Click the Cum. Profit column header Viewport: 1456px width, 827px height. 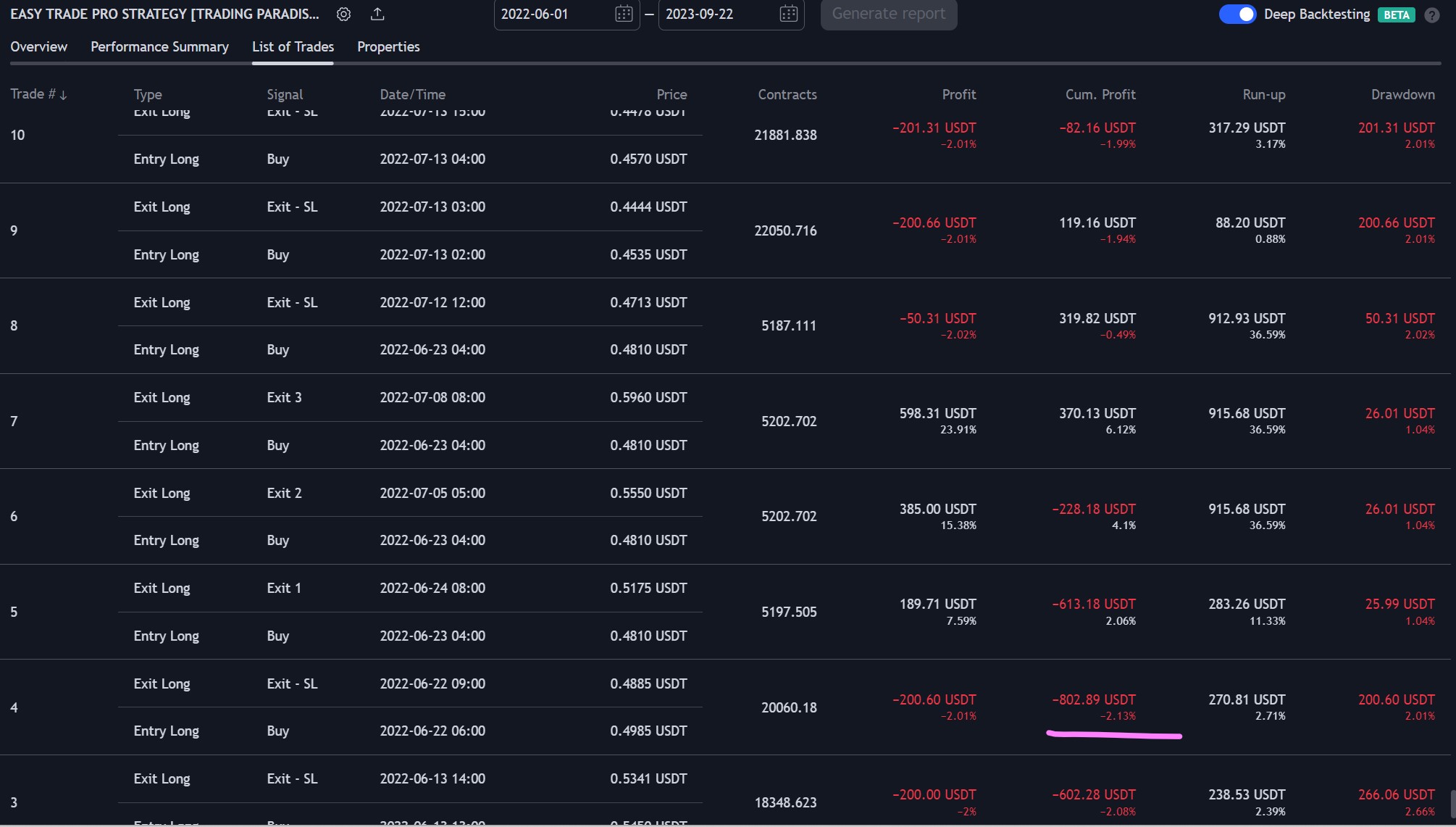tap(1100, 94)
